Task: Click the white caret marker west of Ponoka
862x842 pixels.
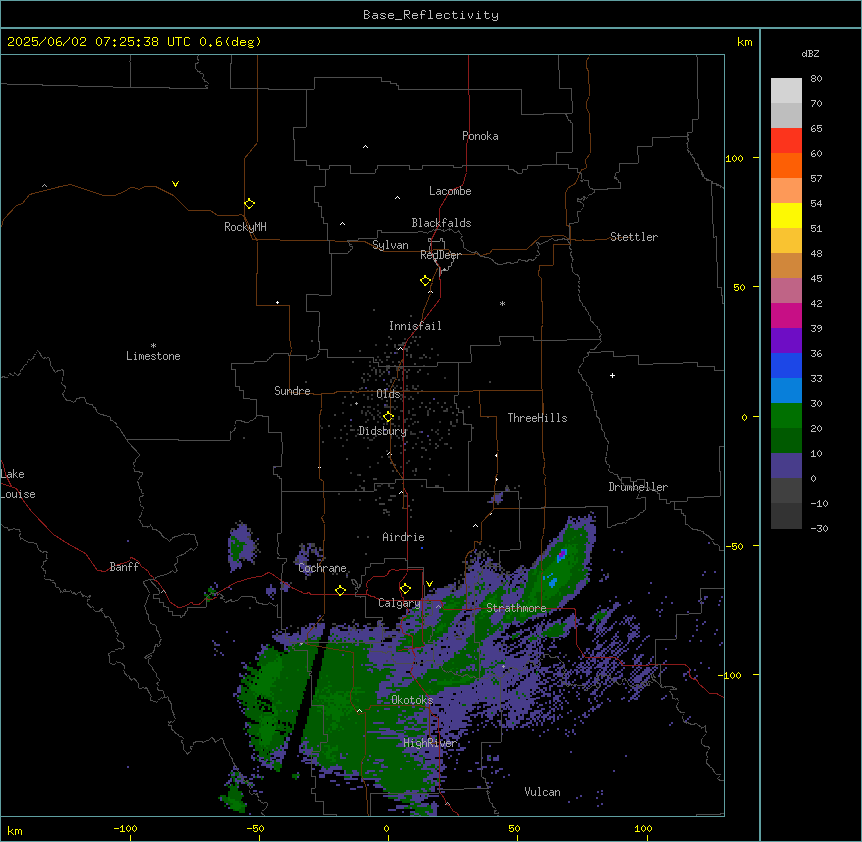Action: 366,147
